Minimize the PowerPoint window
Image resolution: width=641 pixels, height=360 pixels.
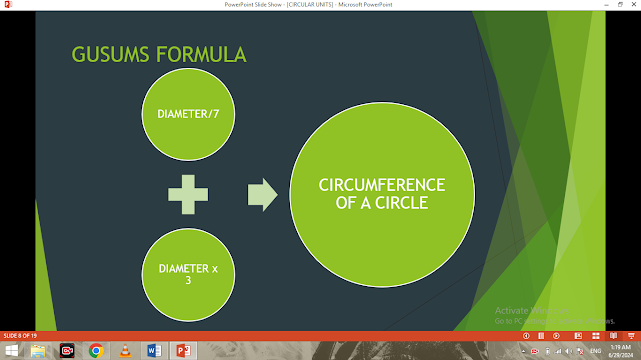pos(606,4)
